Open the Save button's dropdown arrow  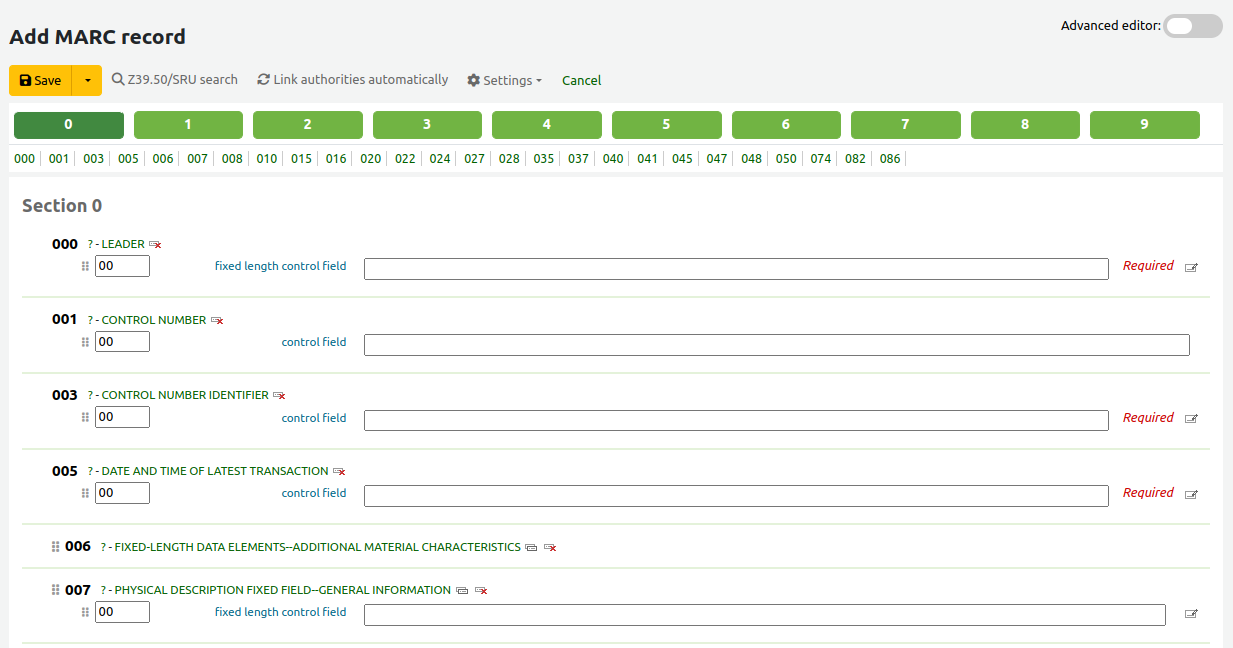[x=86, y=80]
